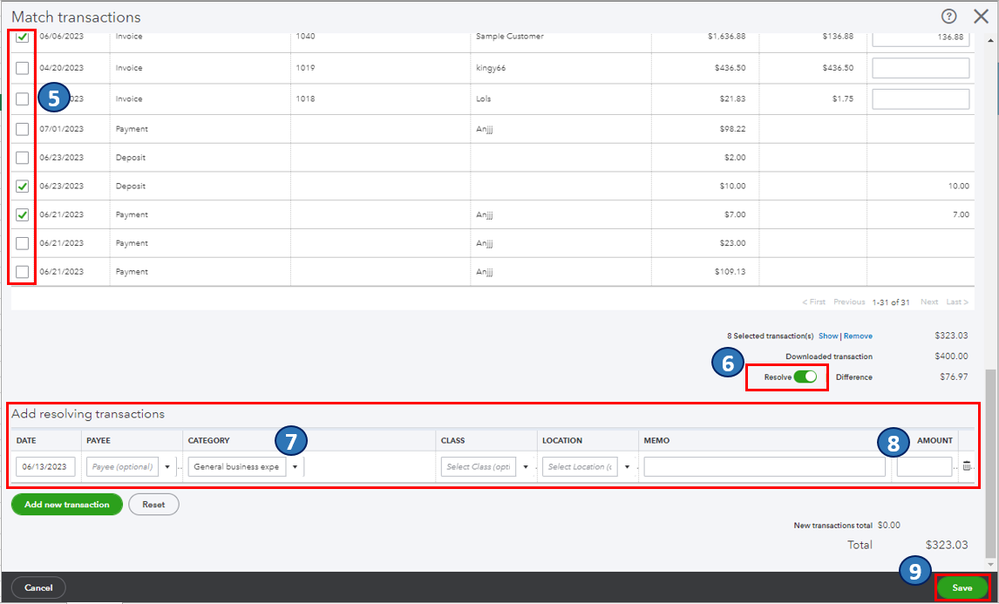This screenshot has height=604, width=999.
Task: Click the 8 Selected transaction(s) label
Action: 770,336
